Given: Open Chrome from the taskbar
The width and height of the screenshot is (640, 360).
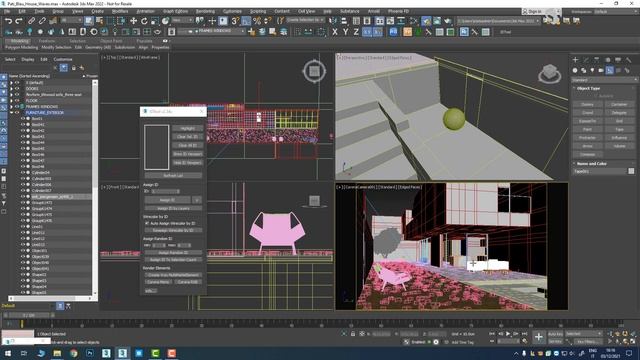Looking at the screenshot, I should (x=73, y=353).
